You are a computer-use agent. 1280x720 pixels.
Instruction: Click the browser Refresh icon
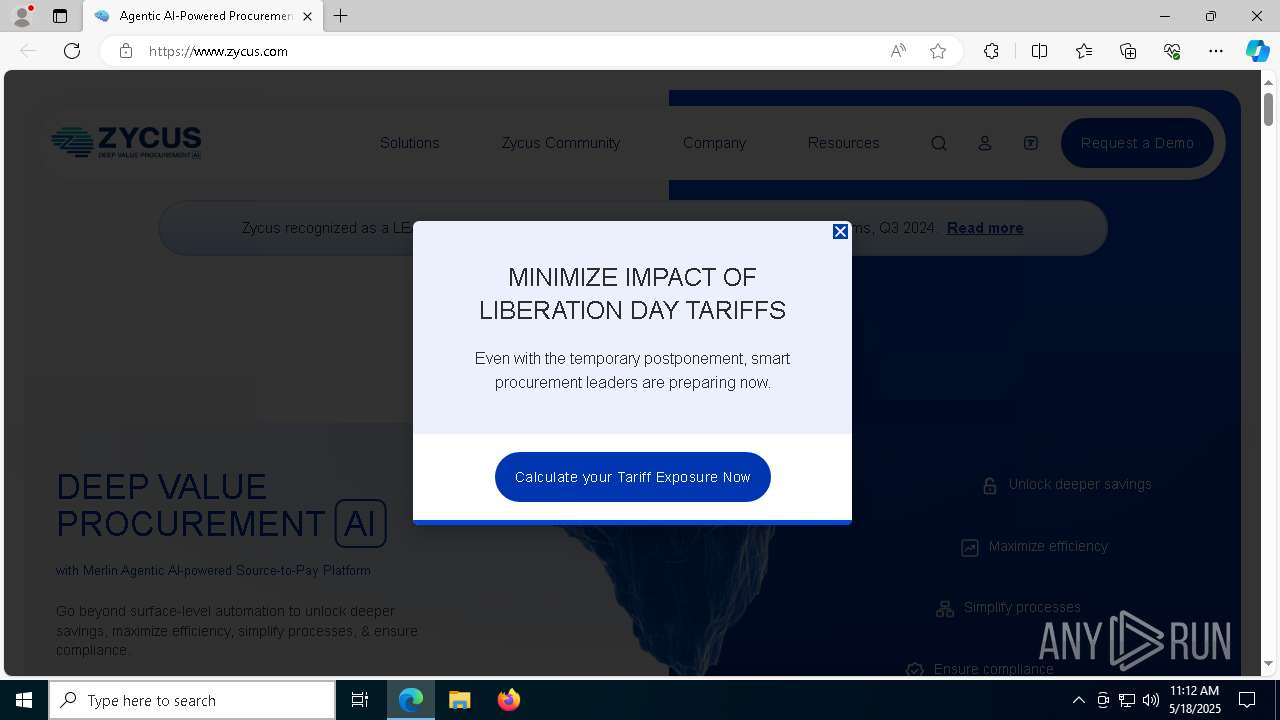point(72,51)
